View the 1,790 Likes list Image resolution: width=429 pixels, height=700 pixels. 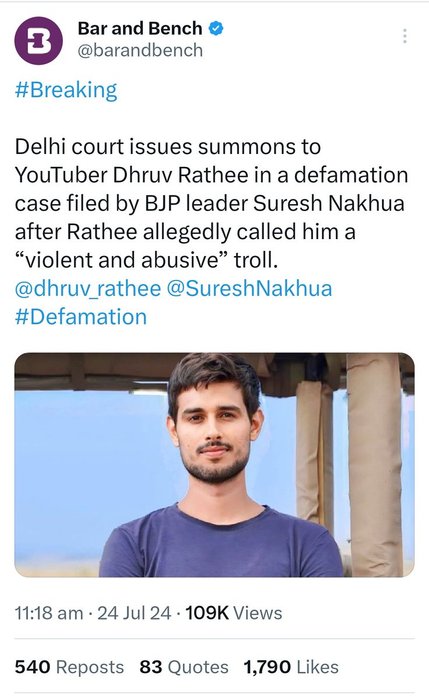pyautogui.click(x=291, y=667)
